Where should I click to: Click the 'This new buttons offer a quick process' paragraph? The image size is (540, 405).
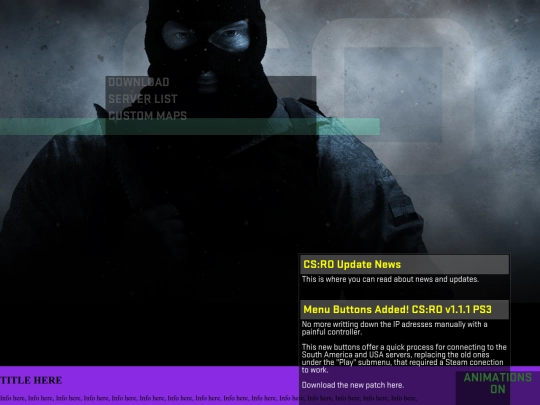click(404, 359)
